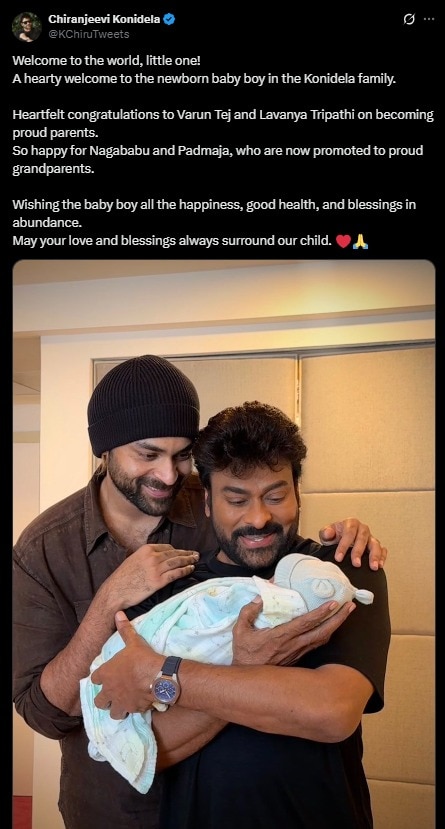Click the blue-dial wristwatch in the photo
This screenshot has width=445, height=829.
(x=166, y=685)
